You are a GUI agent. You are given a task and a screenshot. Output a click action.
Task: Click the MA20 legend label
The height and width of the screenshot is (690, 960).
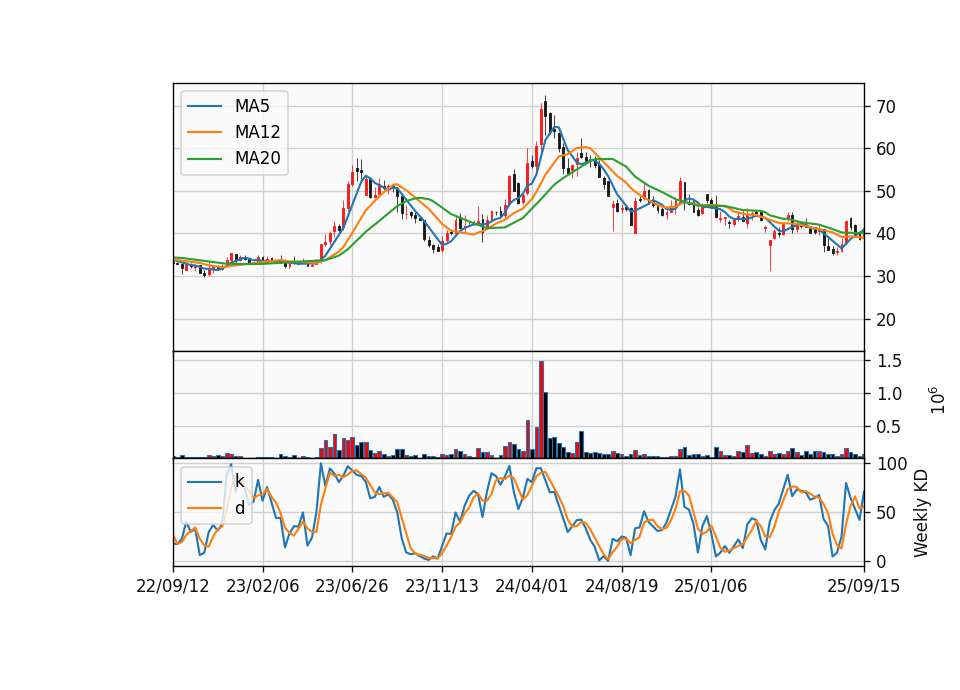(257, 158)
